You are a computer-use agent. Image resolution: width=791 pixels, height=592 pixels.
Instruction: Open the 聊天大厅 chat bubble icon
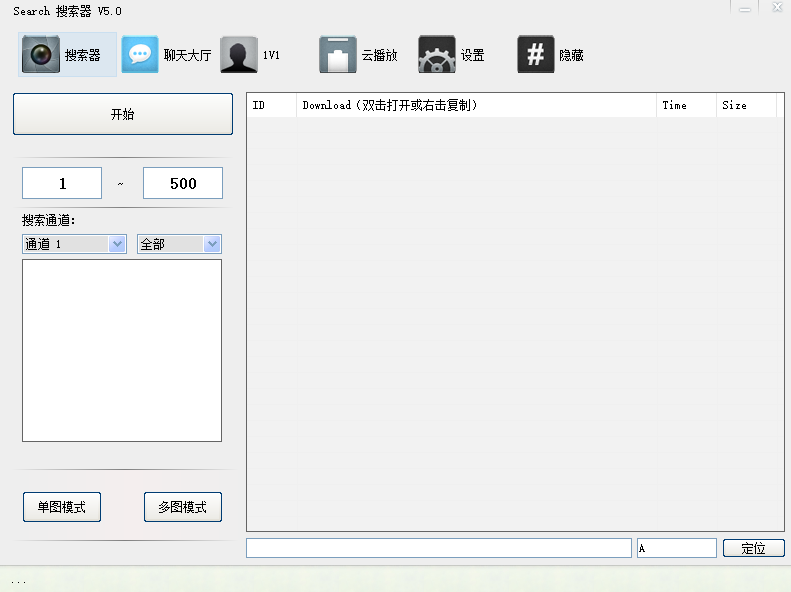point(140,54)
